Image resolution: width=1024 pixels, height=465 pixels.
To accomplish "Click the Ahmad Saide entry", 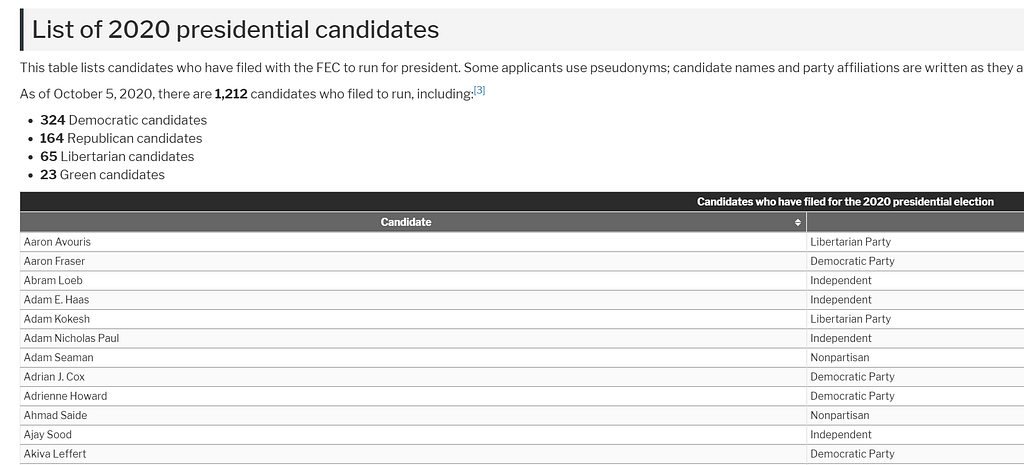I will [56, 415].
